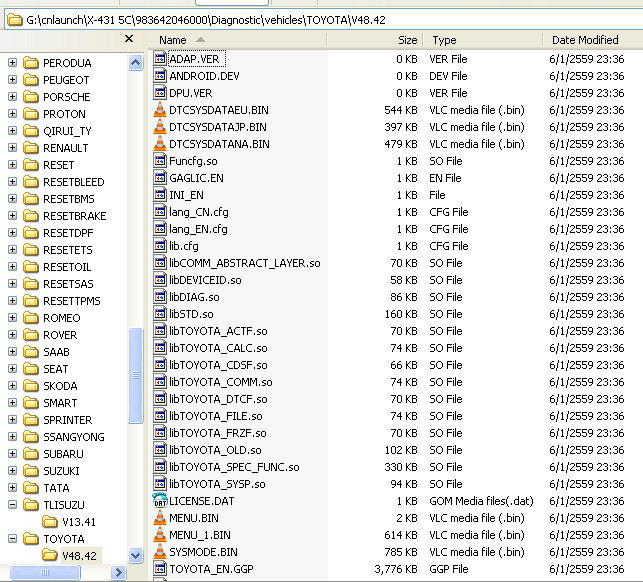Select the file lang_CN.cfg
643x582 pixels.
[x=199, y=212]
